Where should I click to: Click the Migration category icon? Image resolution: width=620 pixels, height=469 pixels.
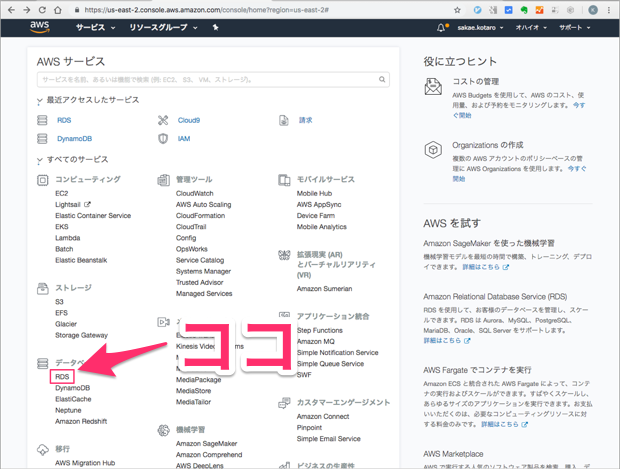(42, 450)
